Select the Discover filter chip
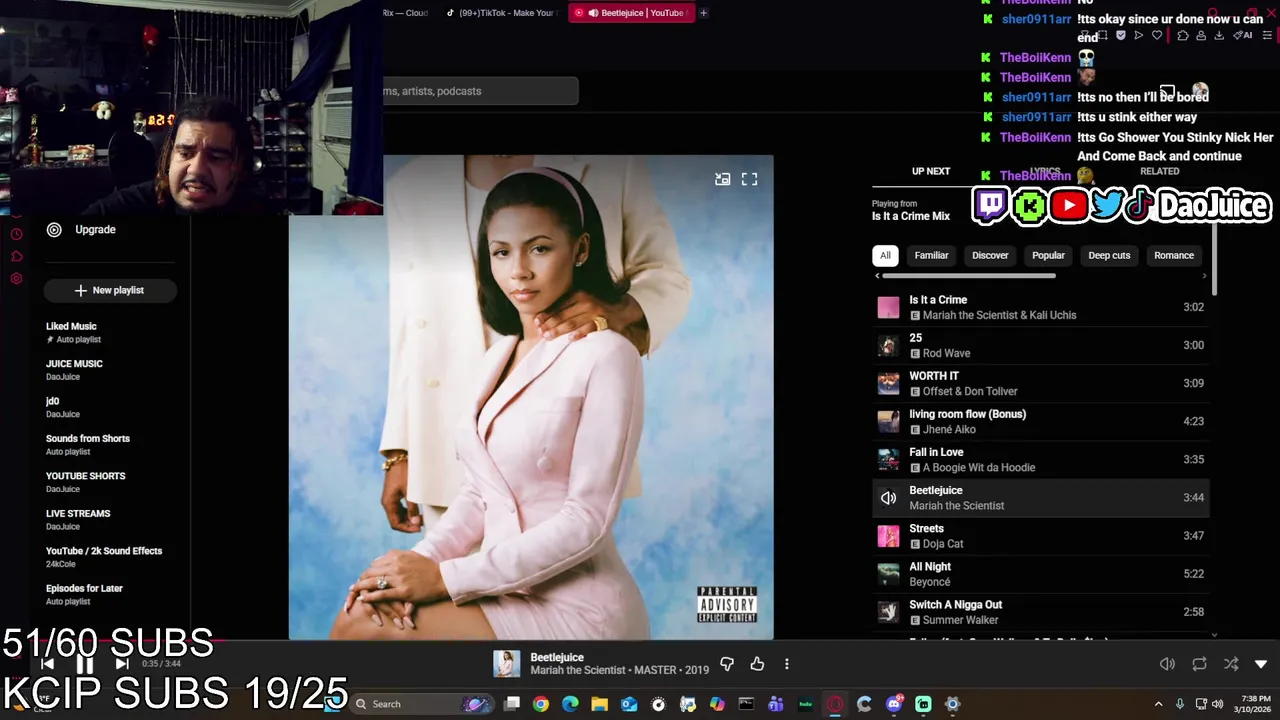This screenshot has width=1280, height=720. [x=990, y=255]
